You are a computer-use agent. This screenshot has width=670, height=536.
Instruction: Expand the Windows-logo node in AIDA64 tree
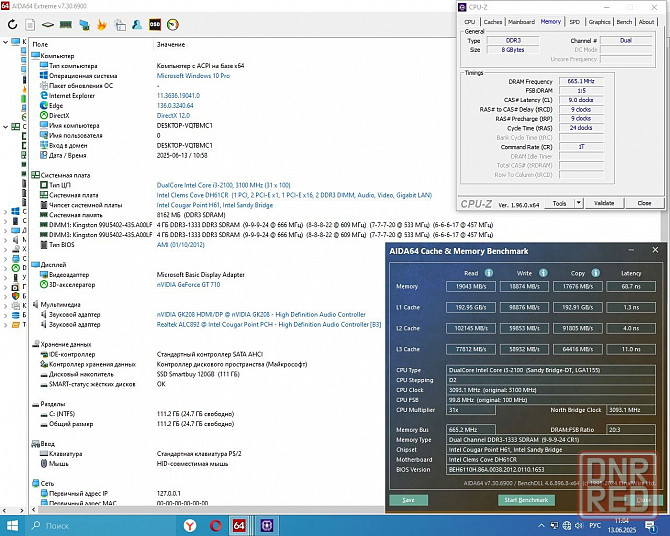(x=5, y=211)
